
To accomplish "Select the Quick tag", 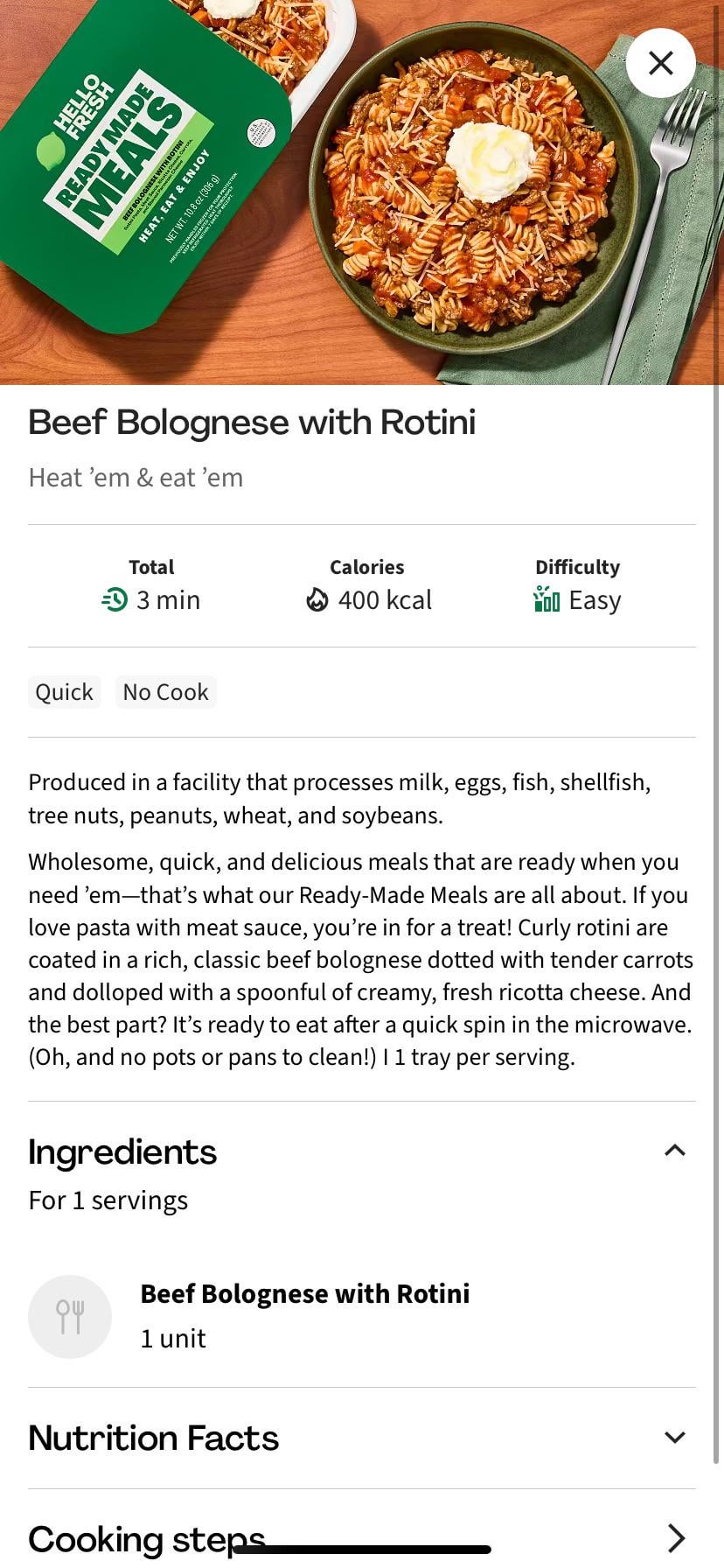I will 64,692.
